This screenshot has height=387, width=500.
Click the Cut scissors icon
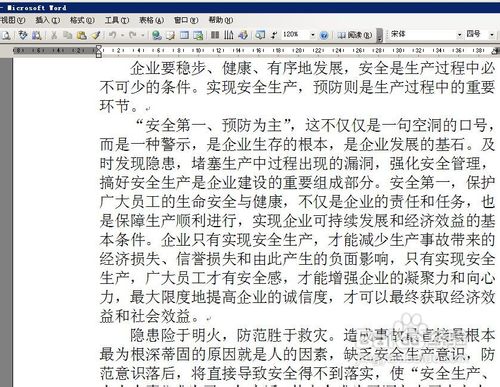[x=54, y=35]
